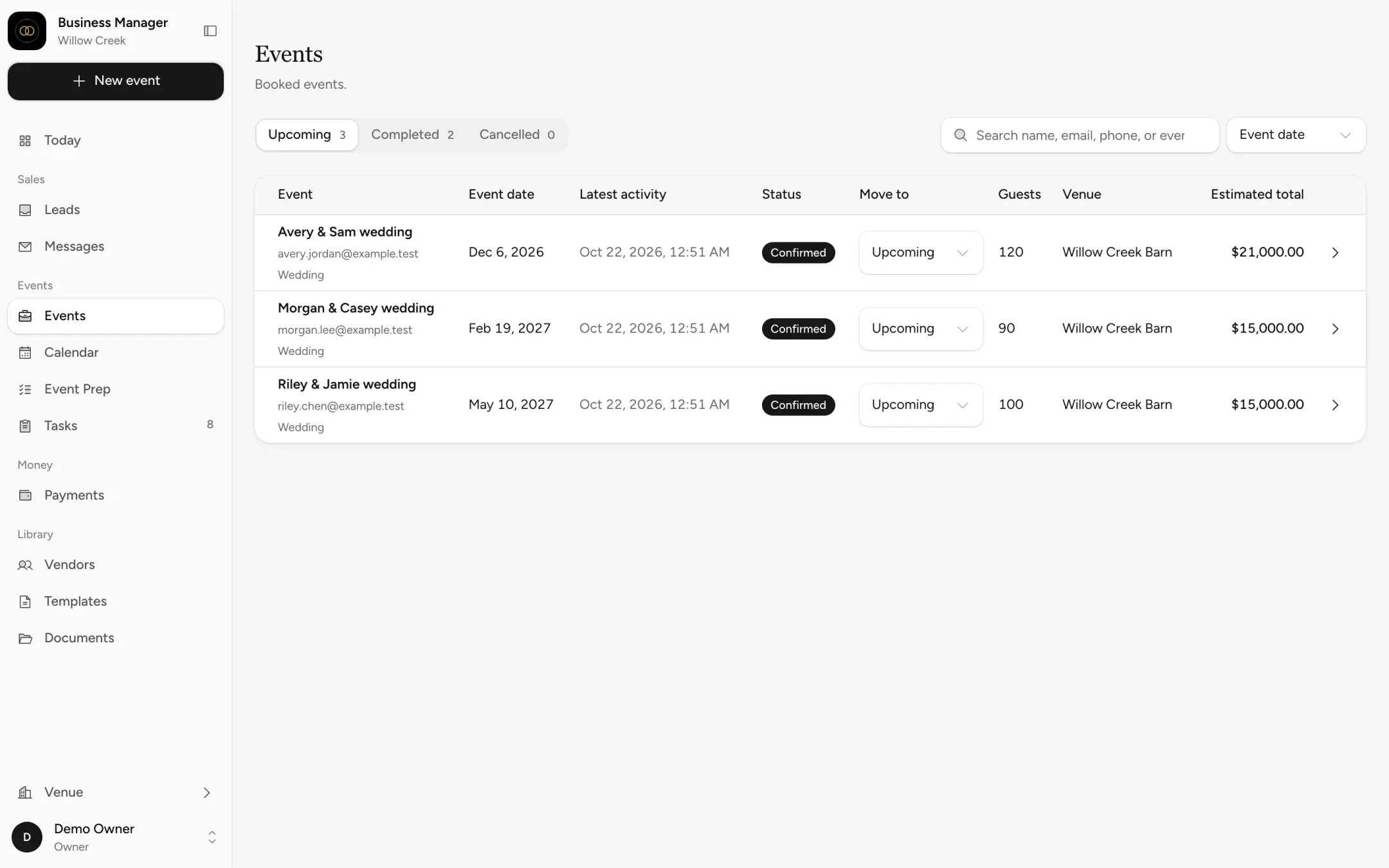Click the Business Manager rings logo
Viewport: 1389px width, 868px height.
click(27, 31)
